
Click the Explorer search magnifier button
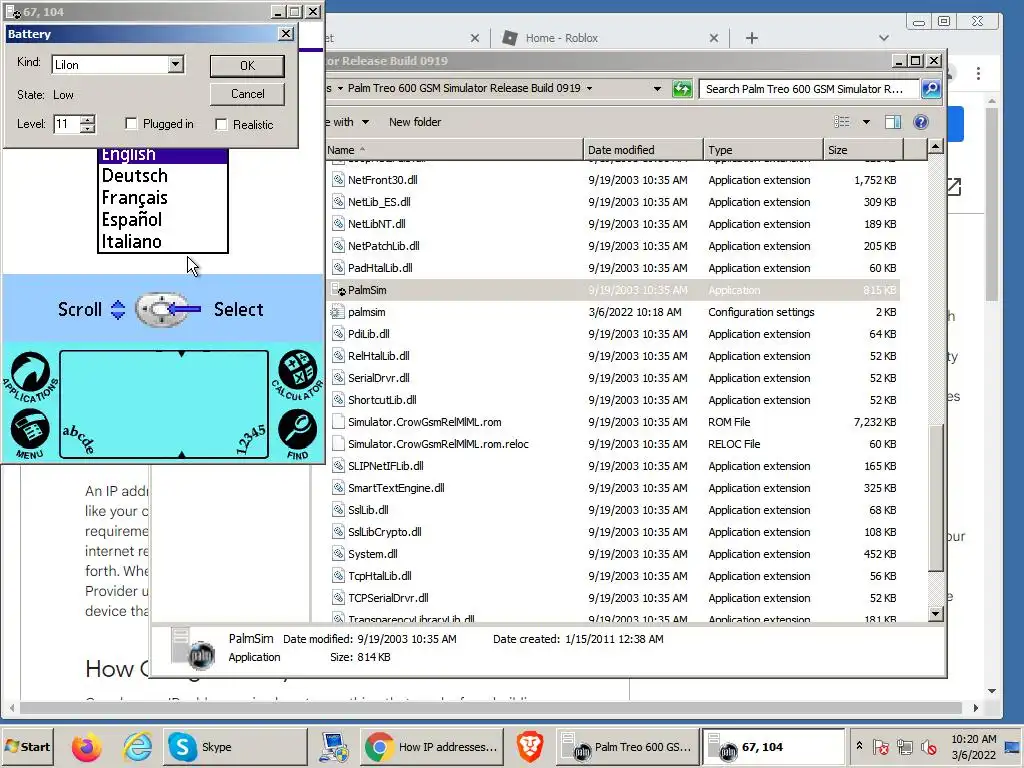(931, 89)
